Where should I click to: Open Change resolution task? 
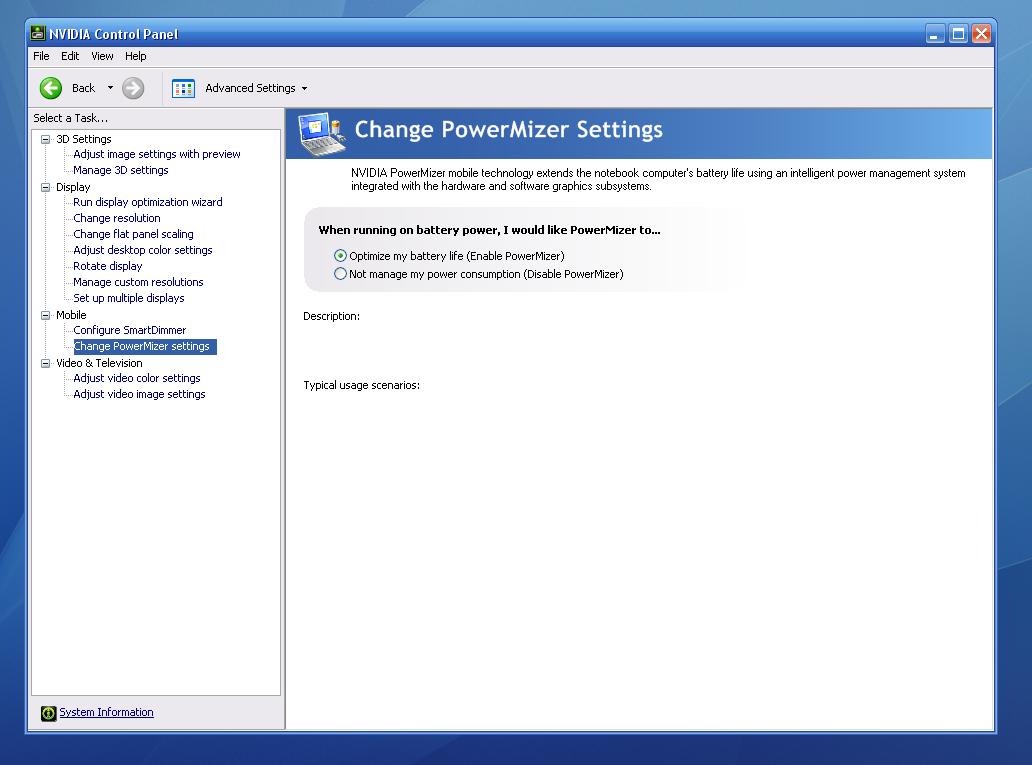[116, 218]
